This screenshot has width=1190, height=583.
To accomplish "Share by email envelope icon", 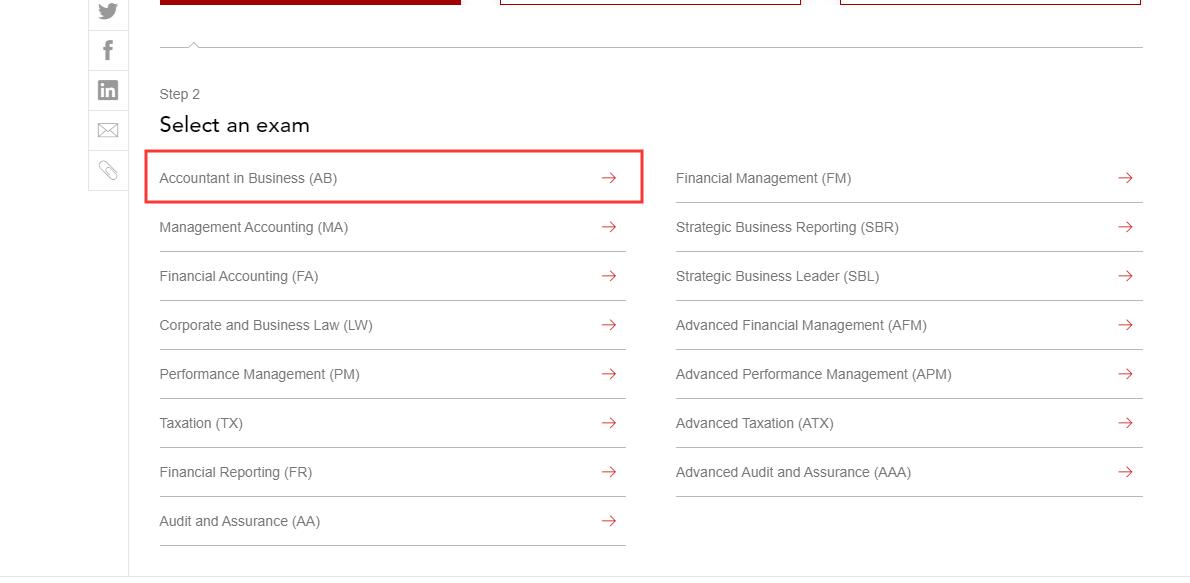I will pyautogui.click(x=108, y=130).
